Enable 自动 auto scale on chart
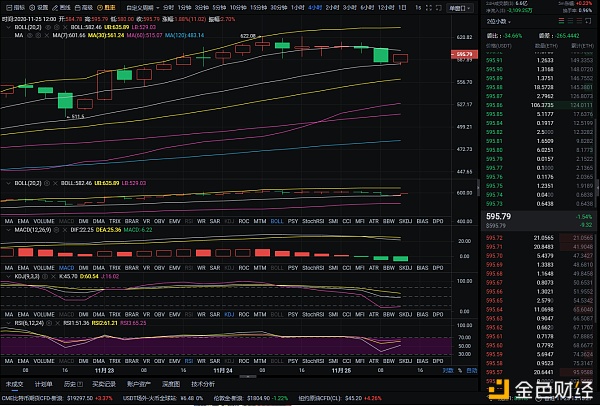600x406 pixels. click(x=472, y=370)
